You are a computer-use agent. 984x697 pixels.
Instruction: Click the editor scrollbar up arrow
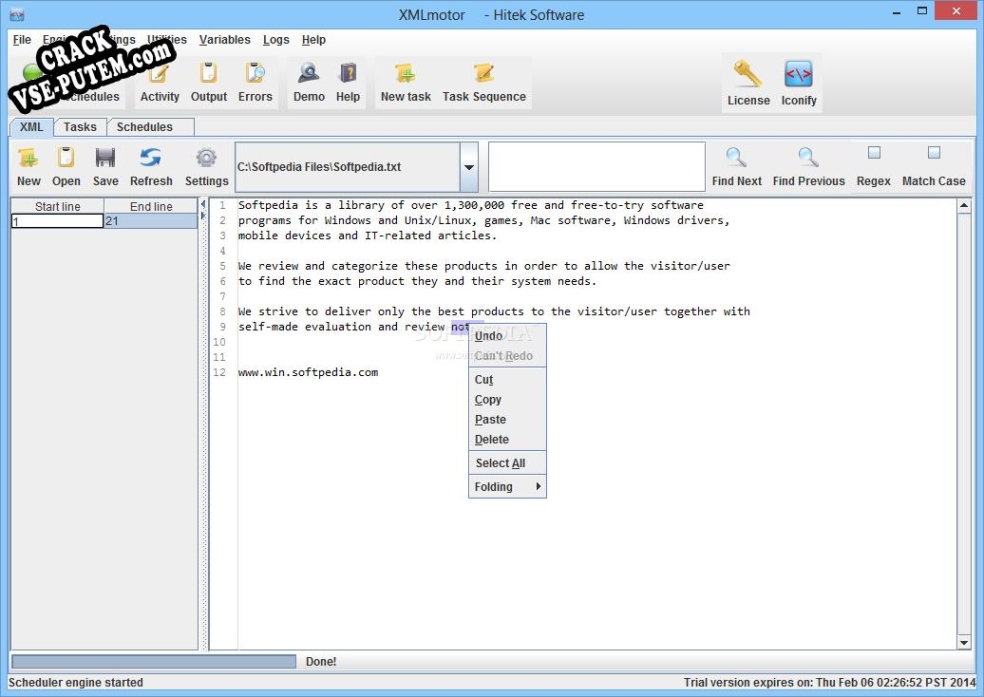(964, 206)
